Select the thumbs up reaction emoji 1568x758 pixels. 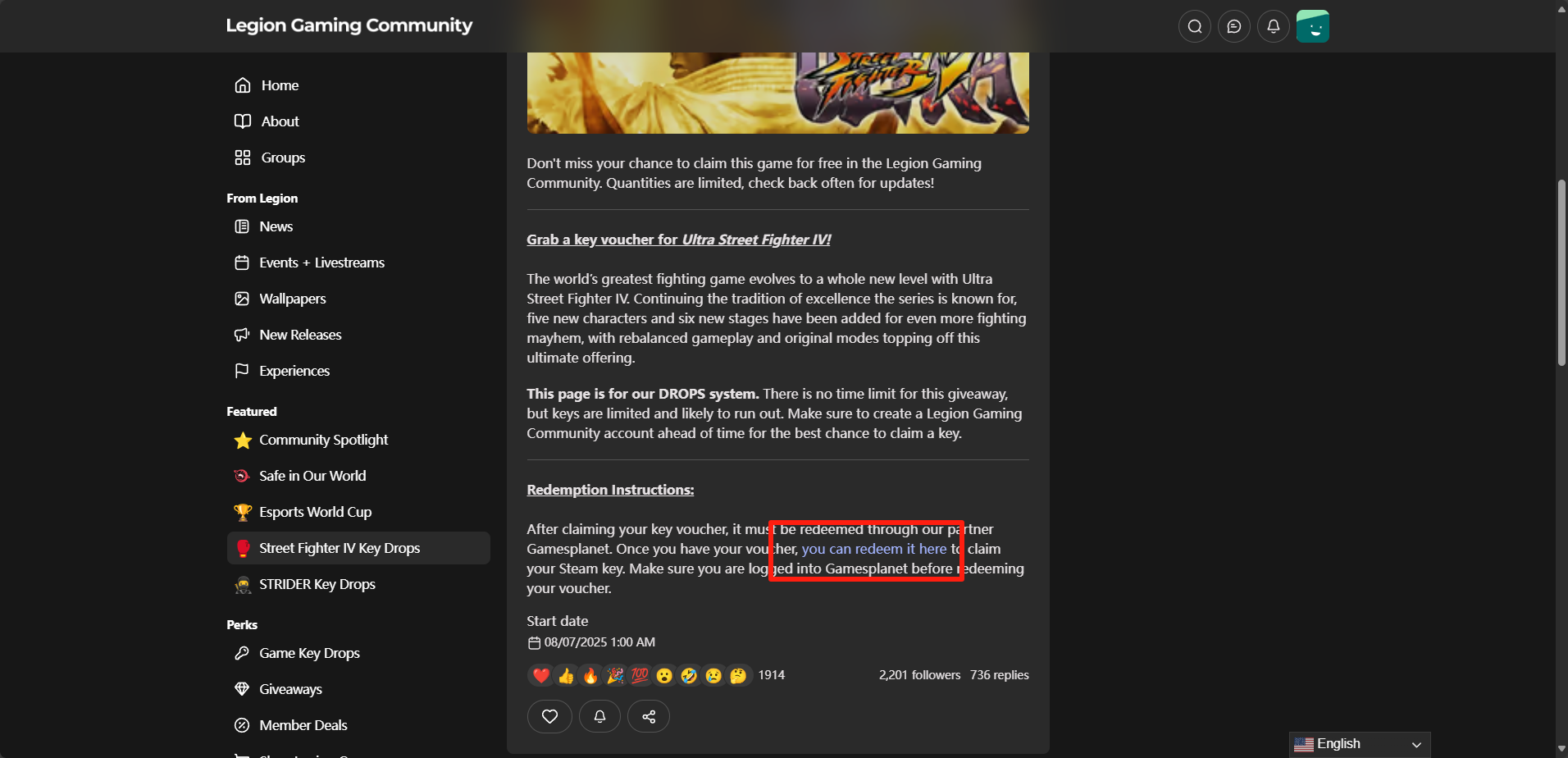point(566,675)
